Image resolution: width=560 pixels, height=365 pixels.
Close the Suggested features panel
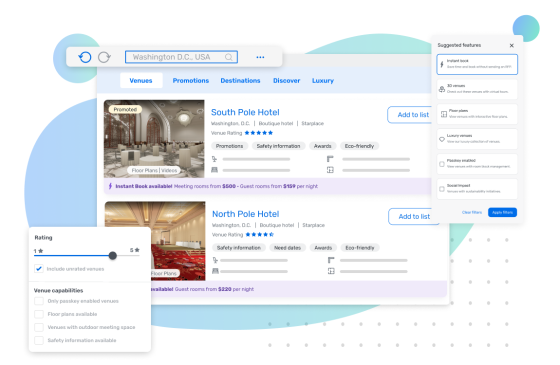tap(511, 45)
